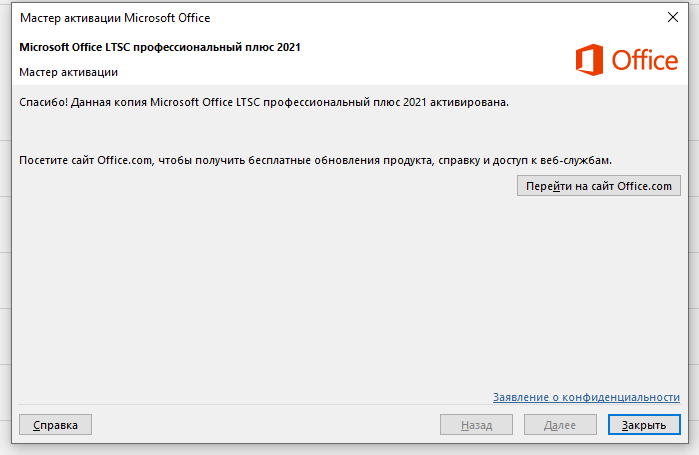This screenshot has height=455, width=699.
Task: Open the "Заявление о конфиденциальности" link
Action: (586, 397)
